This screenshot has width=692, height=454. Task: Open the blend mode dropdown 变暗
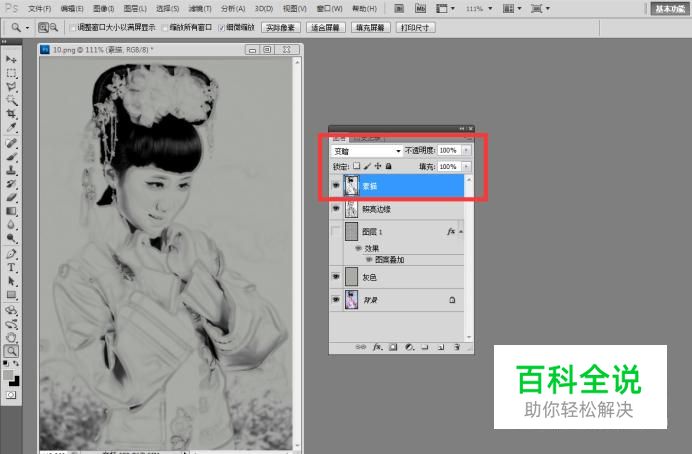[366, 151]
